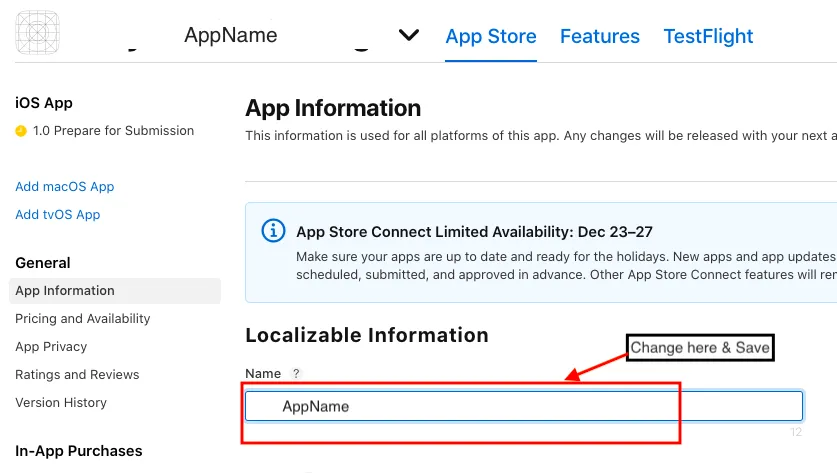
Task: Open the App Store tab
Action: click(x=490, y=37)
